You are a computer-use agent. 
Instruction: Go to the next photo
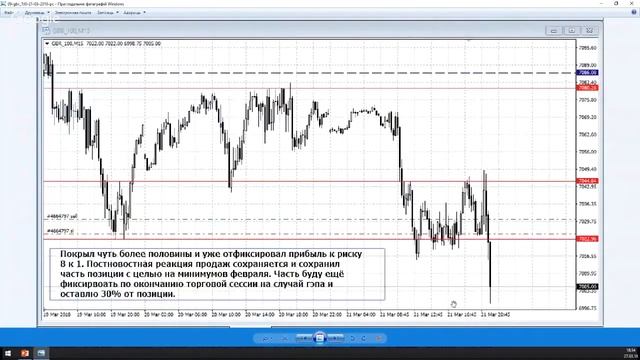pyautogui.click(x=335, y=338)
